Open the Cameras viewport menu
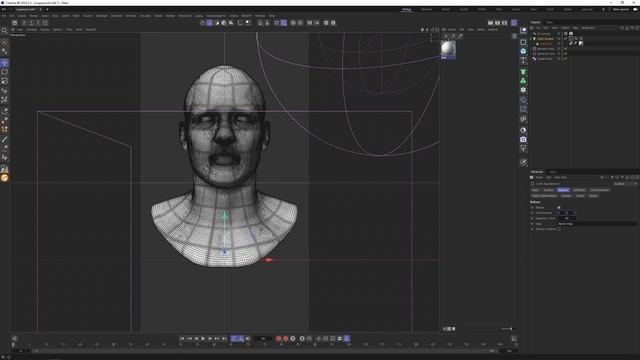Image resolution: width=640 pixels, height=360 pixels. pyautogui.click(x=32, y=29)
